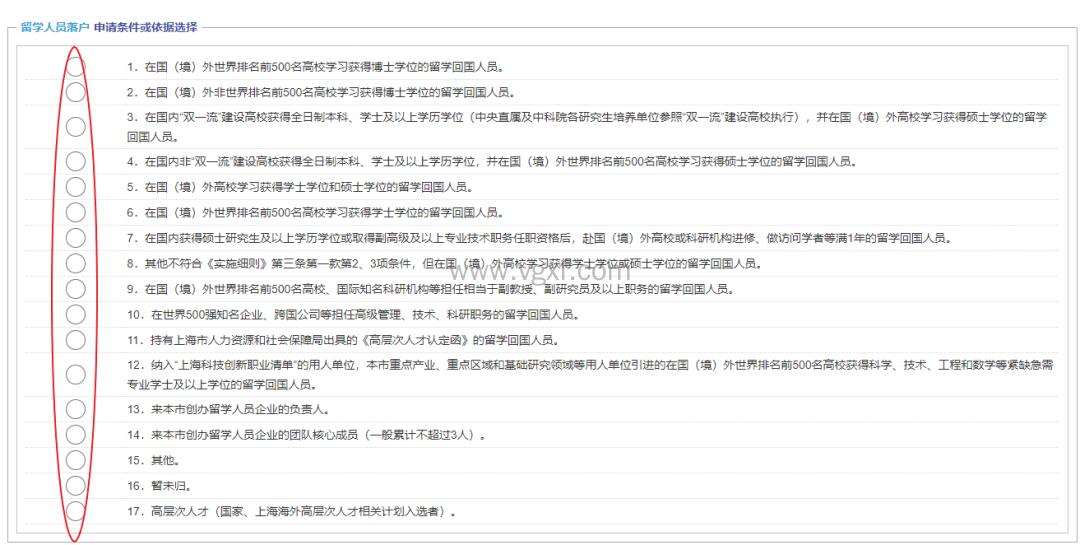Image resolution: width=1080 pixels, height=545 pixels.
Task: Select radio option 15 其他
Action: [x=75, y=460]
